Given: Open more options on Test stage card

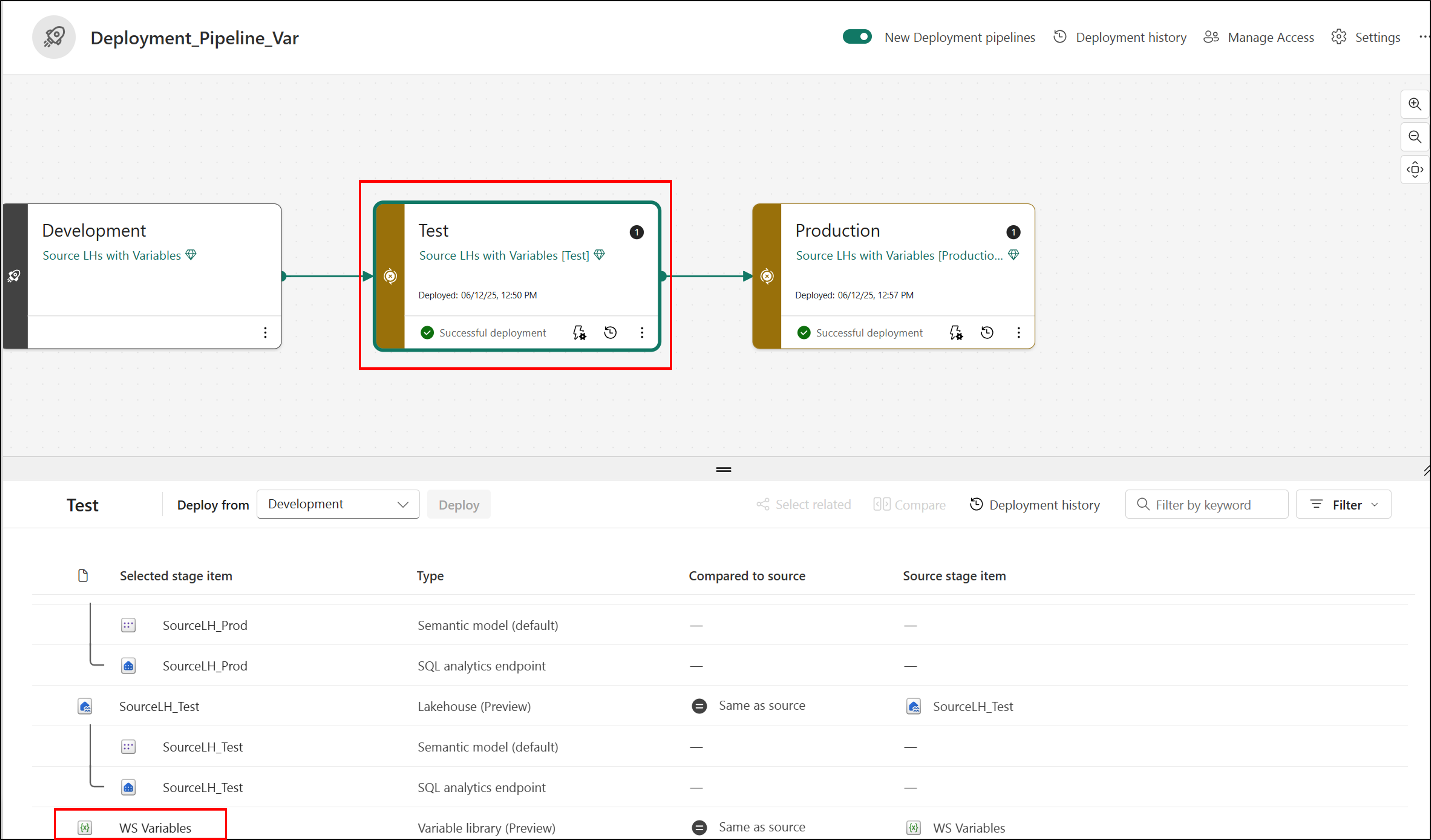Looking at the screenshot, I should tap(642, 333).
